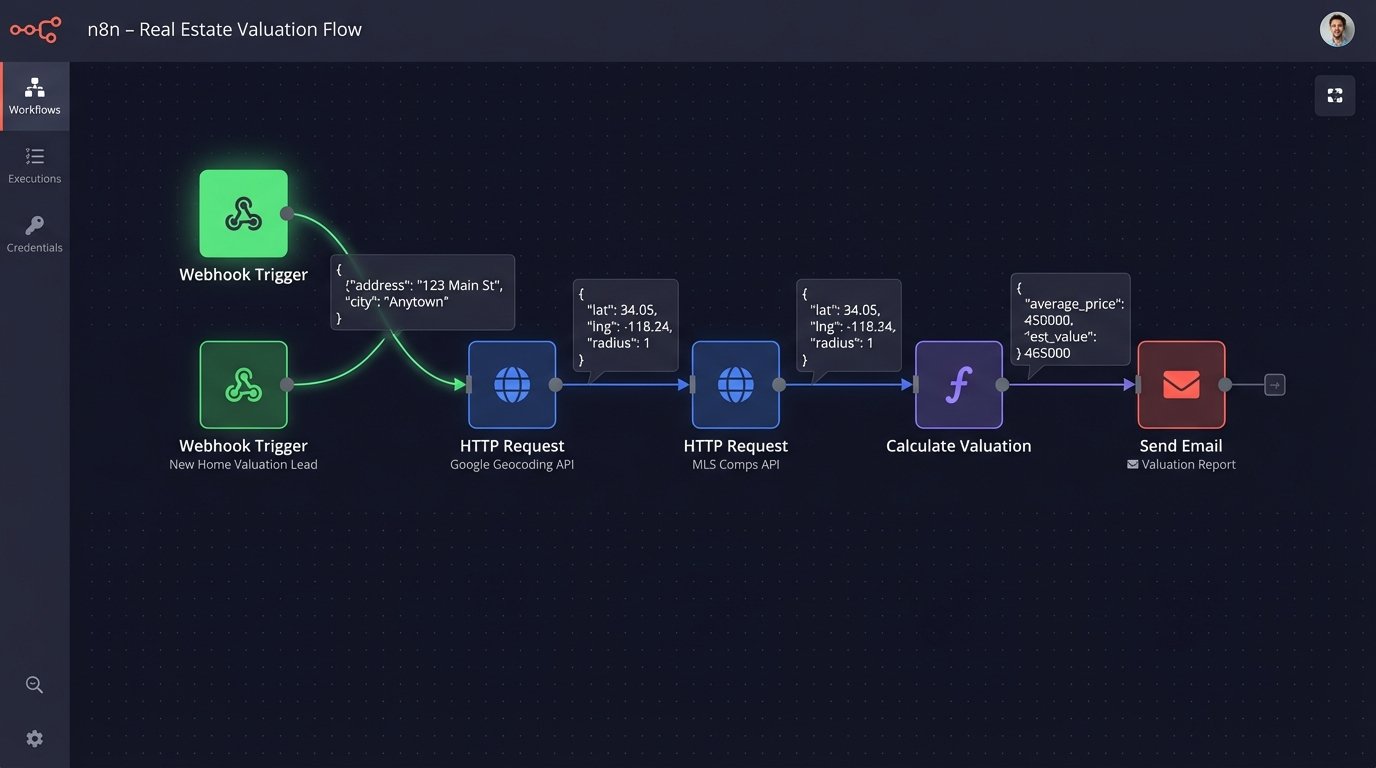
Task: Open settings gear in sidebar
Action: [x=35, y=739]
